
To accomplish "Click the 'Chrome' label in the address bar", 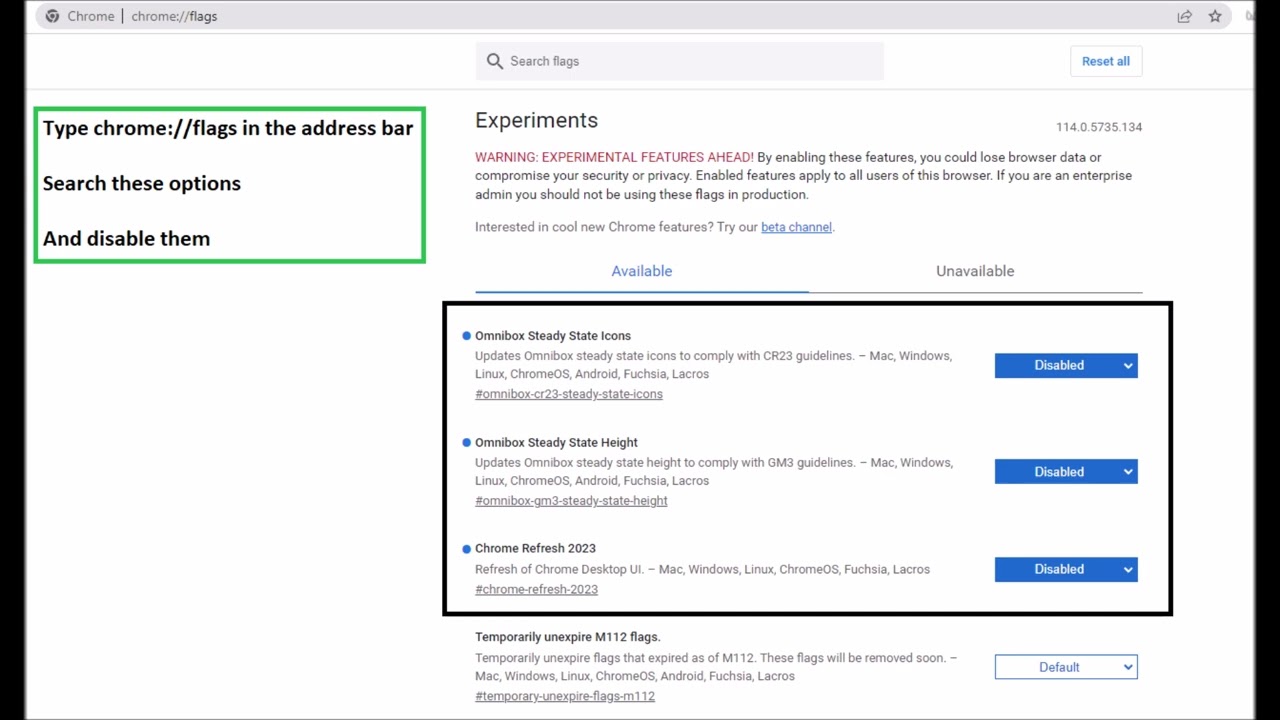I will [x=91, y=16].
